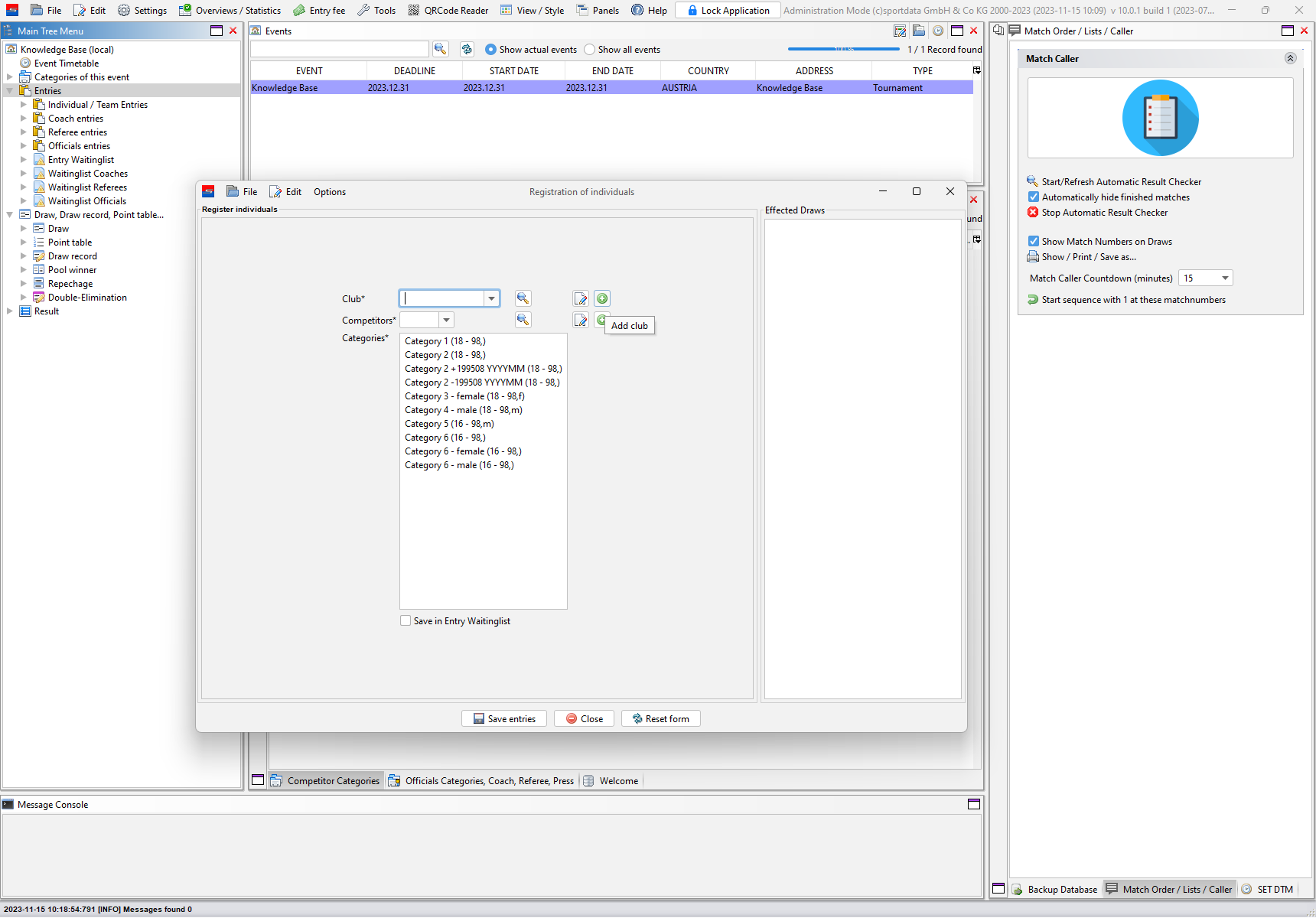Click the edit-note icon in Events title bar
Image resolution: width=1316 pixels, height=918 pixels.
pos(900,31)
